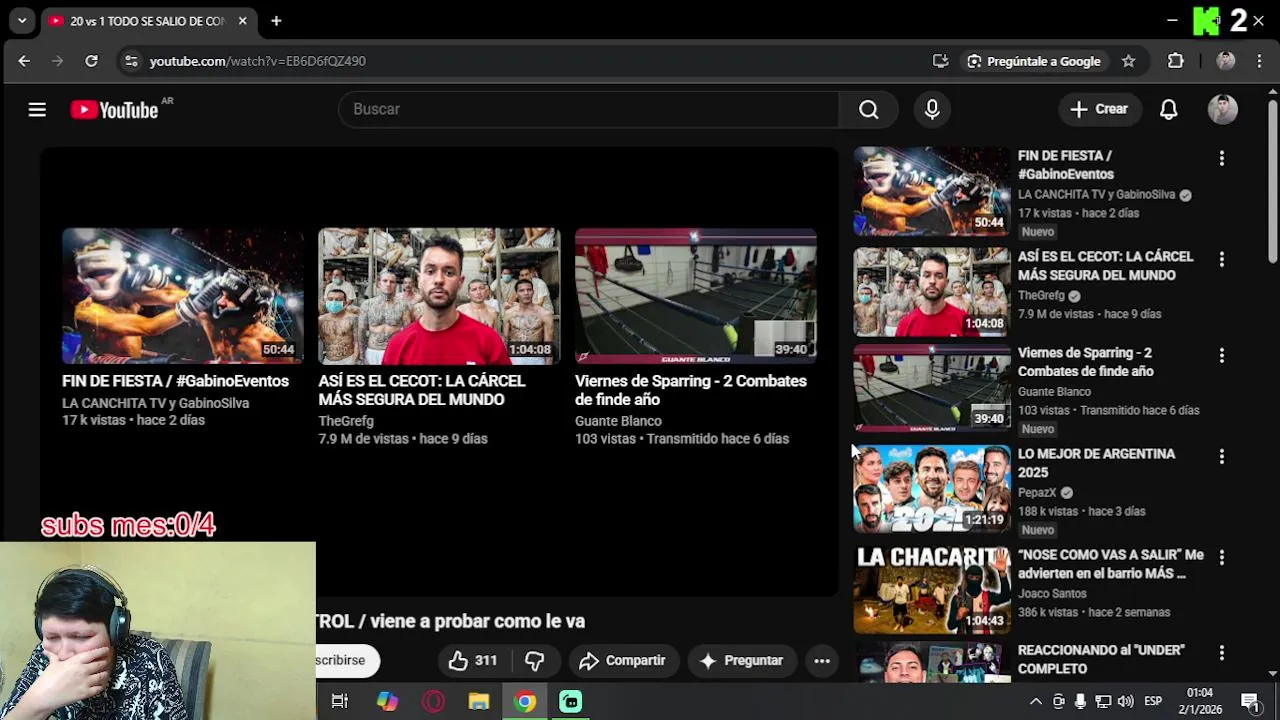This screenshot has width=1280, height=720.
Task: Click the Preguntar button
Action: [741, 660]
